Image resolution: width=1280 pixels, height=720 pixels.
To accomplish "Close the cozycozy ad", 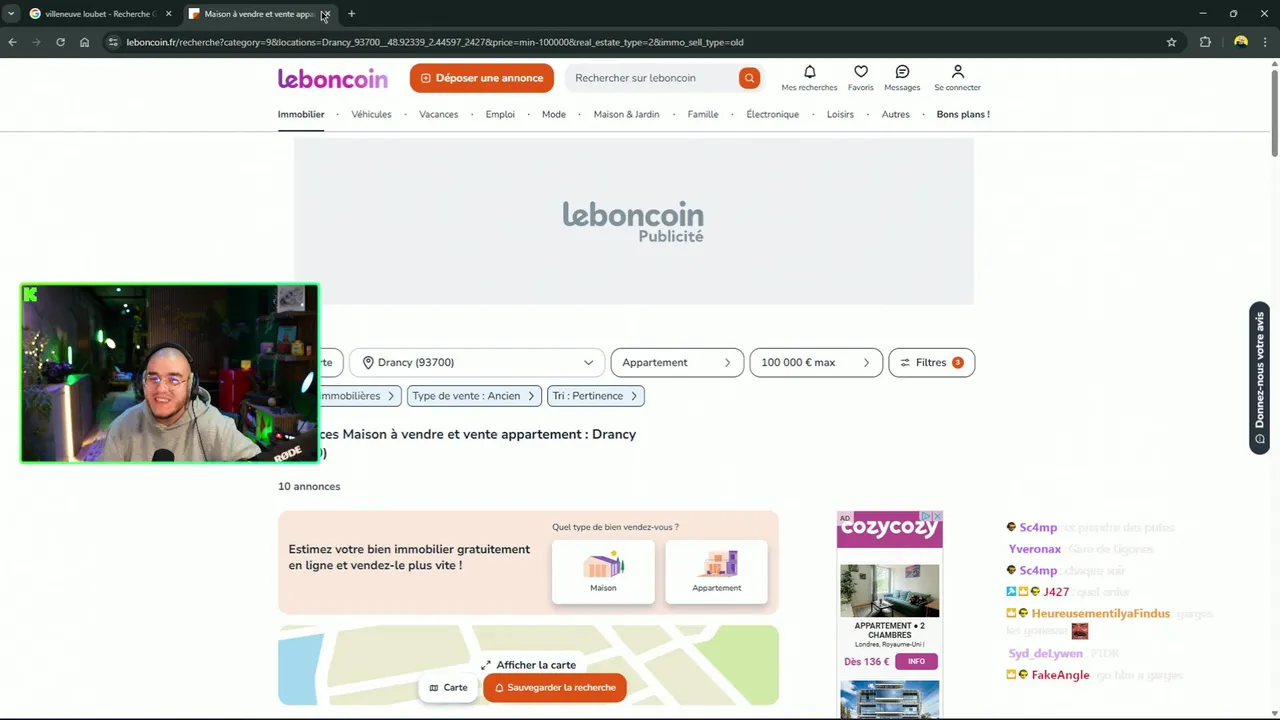I will tap(937, 516).
